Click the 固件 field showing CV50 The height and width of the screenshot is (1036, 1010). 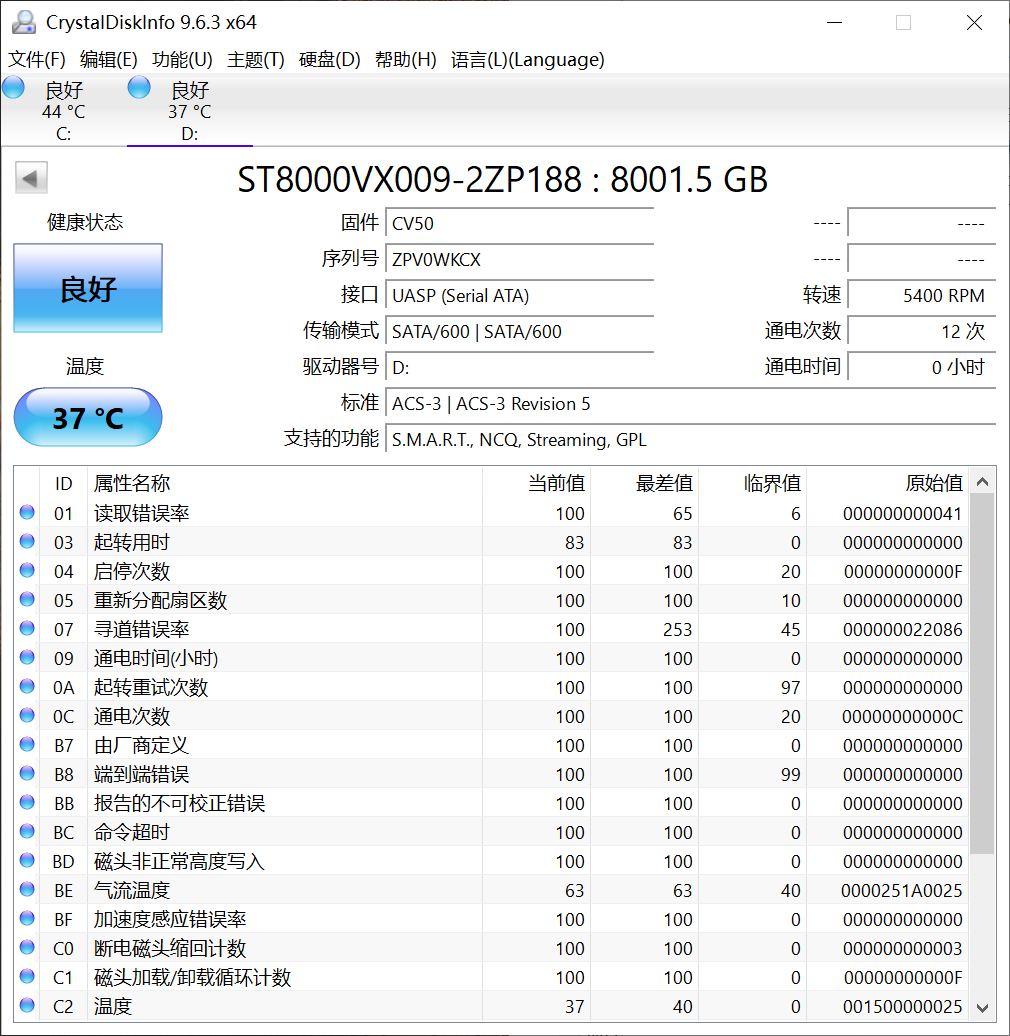pos(519,223)
